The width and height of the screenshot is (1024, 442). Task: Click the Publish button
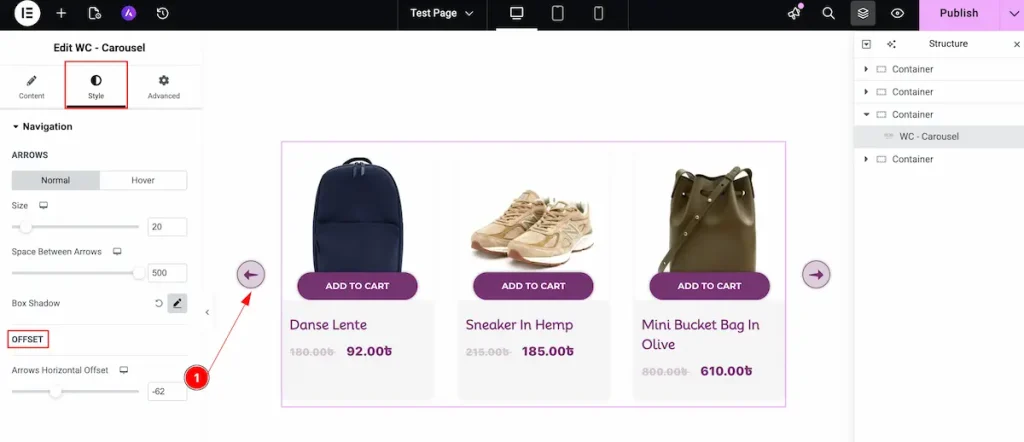tap(958, 14)
